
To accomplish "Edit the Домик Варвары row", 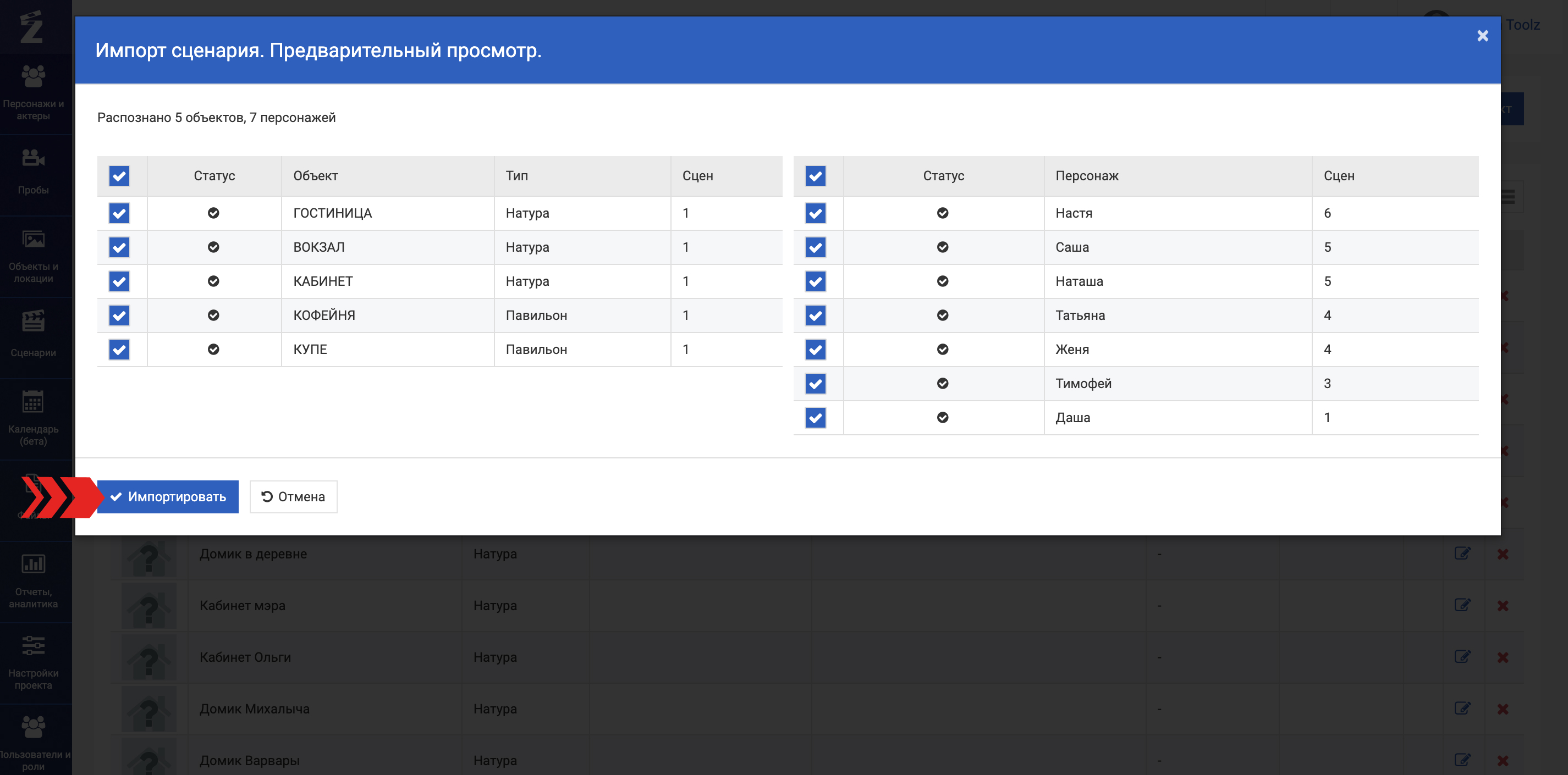I will 1463,760.
